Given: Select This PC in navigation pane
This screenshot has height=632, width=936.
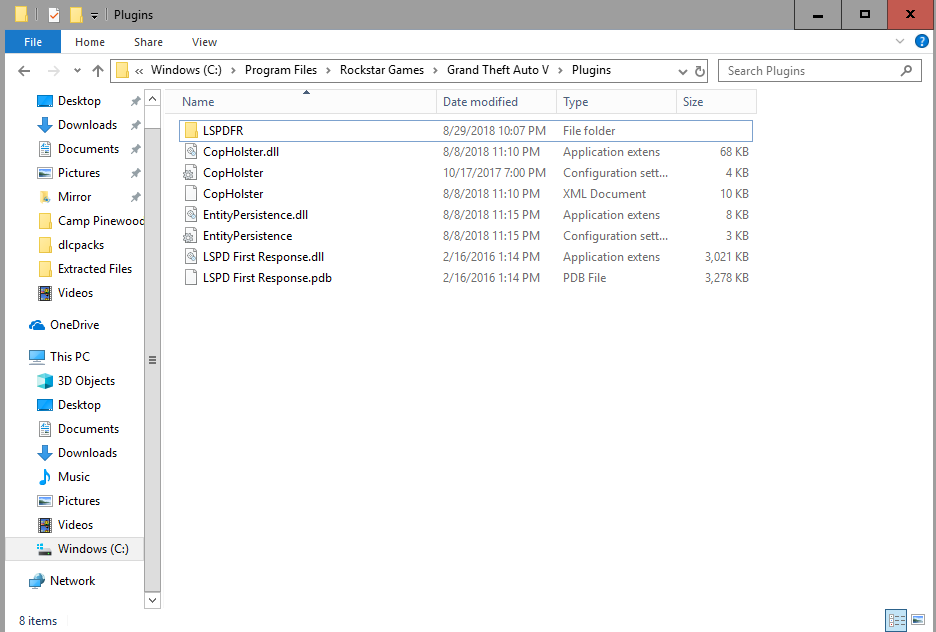Looking at the screenshot, I should coord(59,356).
